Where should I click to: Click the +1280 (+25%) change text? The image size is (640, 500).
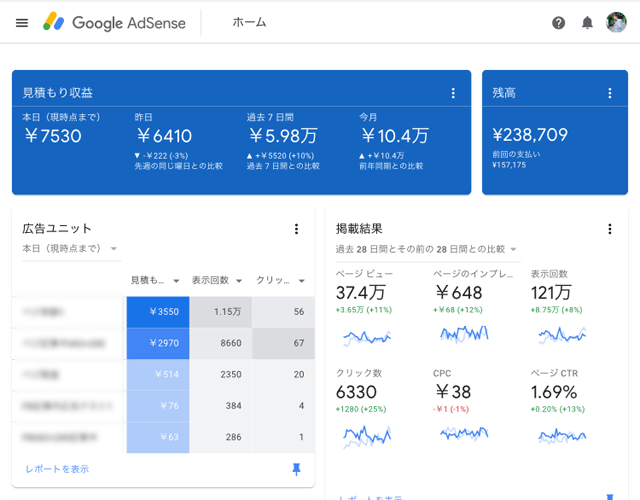pyautogui.click(x=361, y=409)
